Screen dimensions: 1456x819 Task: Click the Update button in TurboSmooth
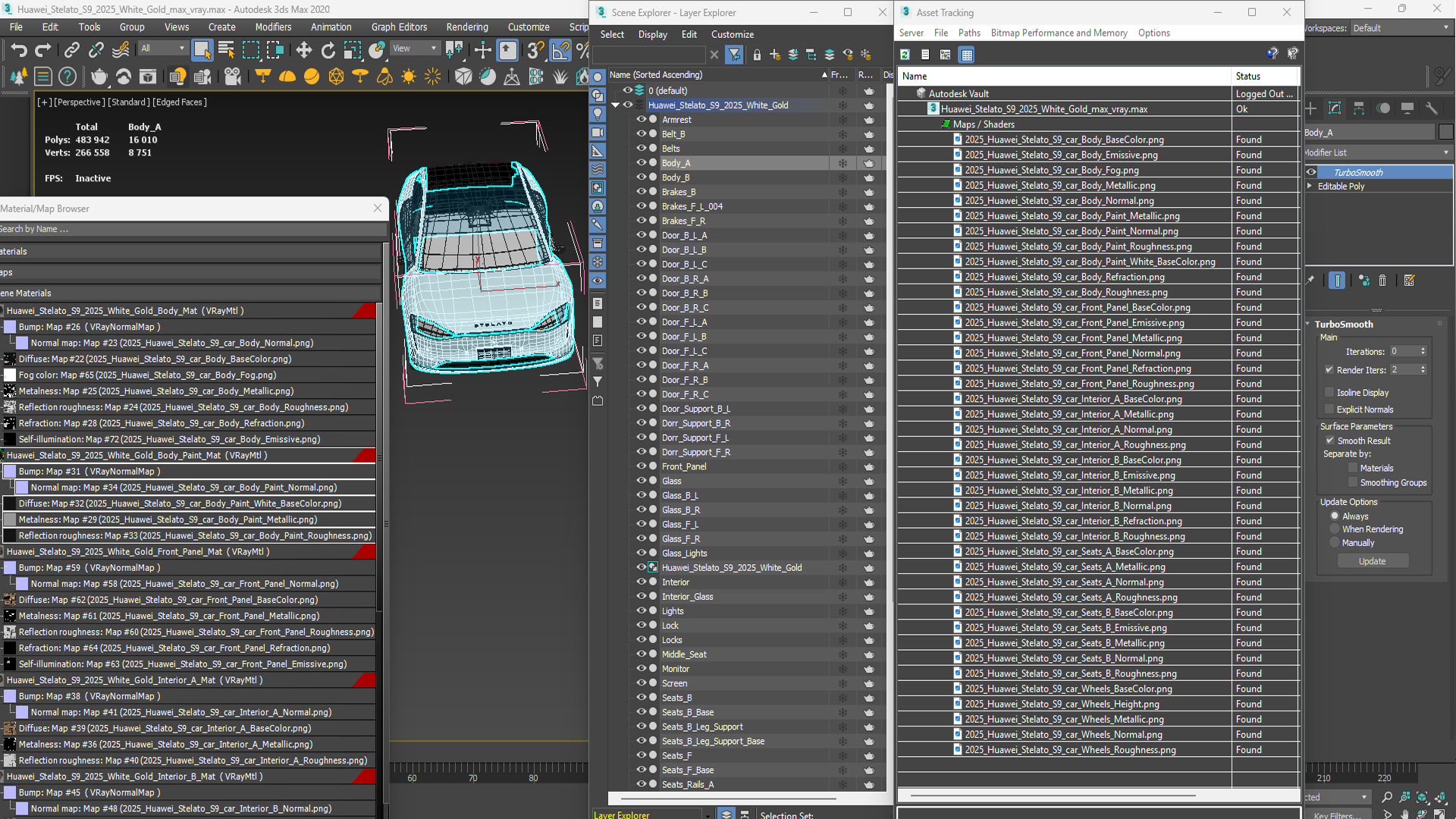coord(1373,561)
